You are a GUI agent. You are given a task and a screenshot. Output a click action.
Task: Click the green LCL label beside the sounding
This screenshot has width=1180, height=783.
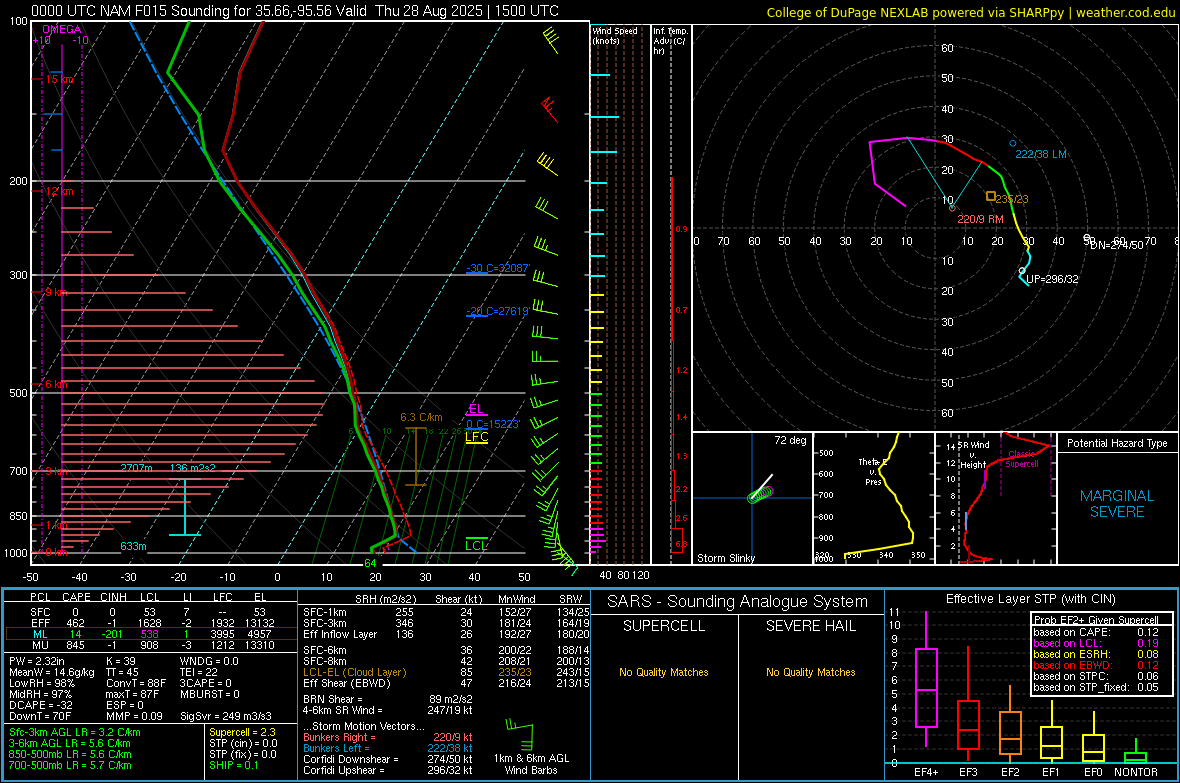(x=476, y=546)
